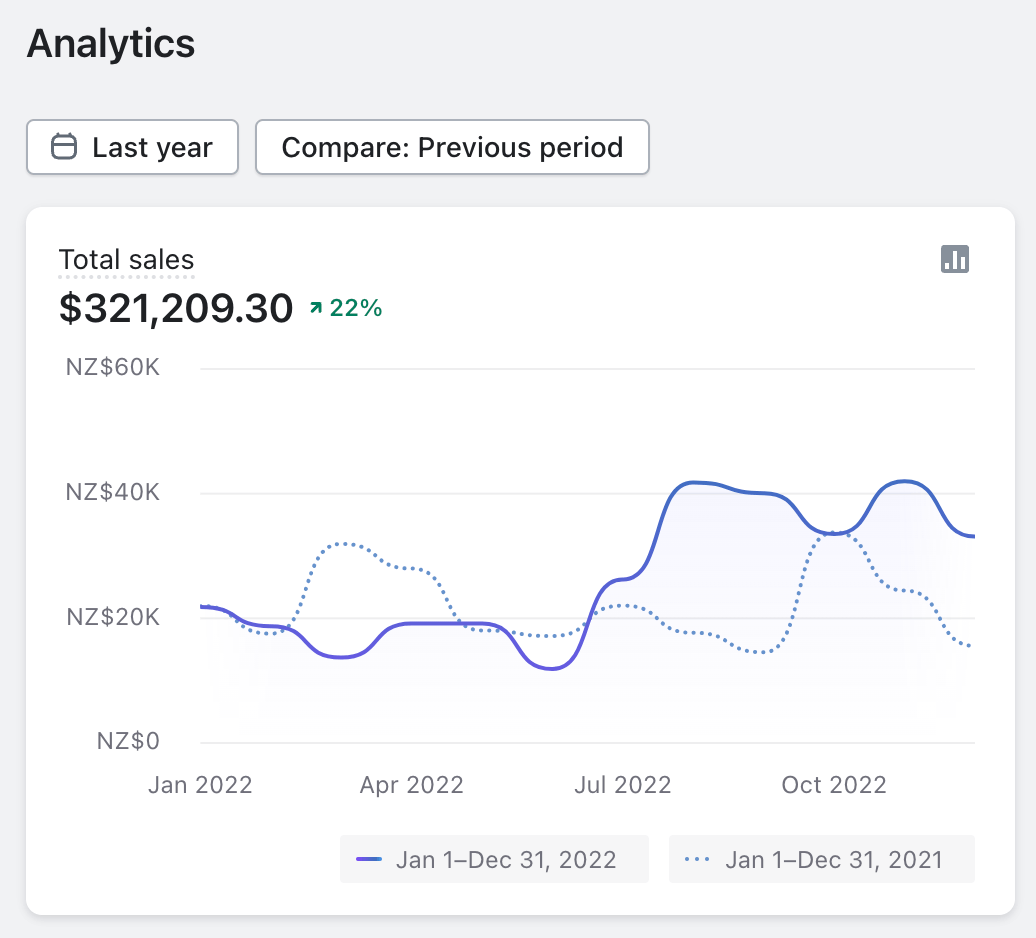Screen dimensions: 1036x938
Task: Toggle the Jan 1–Dec 31, 2021 legend series
Action: click(x=821, y=860)
